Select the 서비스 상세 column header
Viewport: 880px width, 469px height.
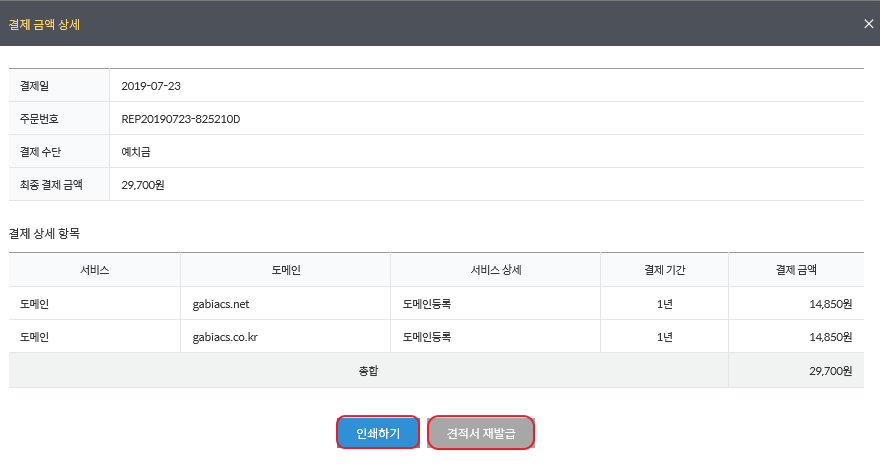496,270
